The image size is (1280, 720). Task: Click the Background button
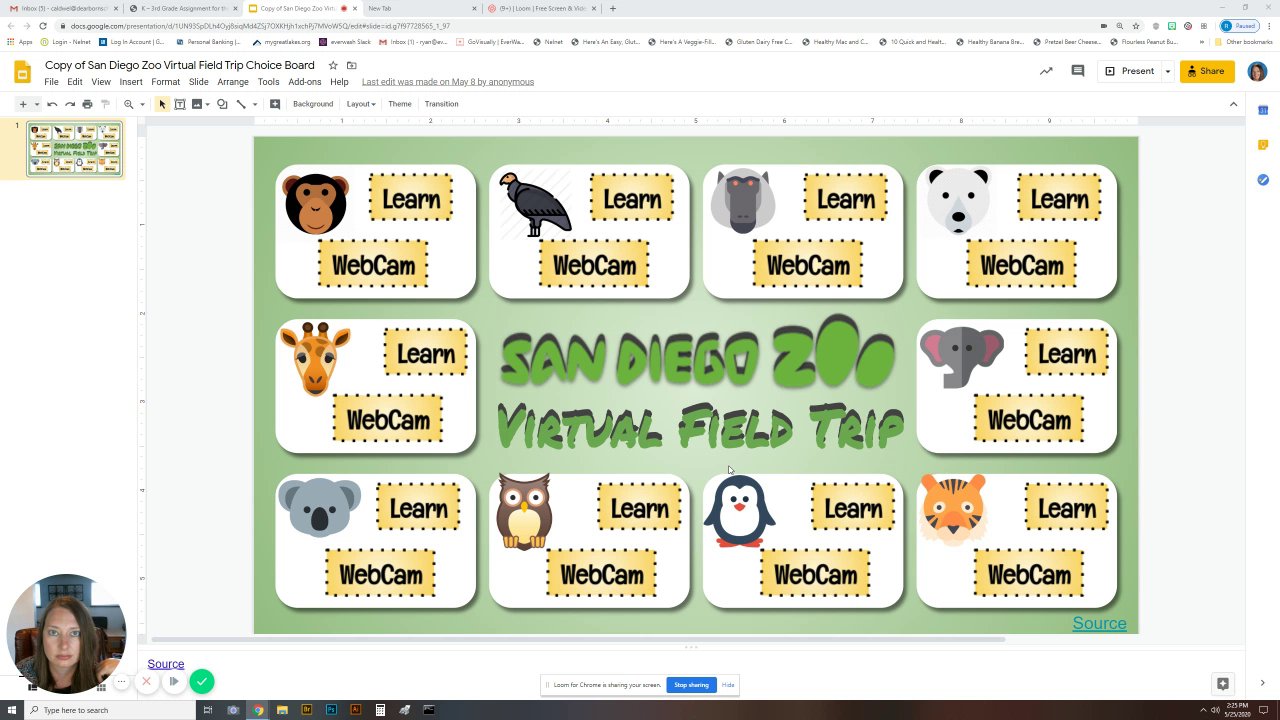[x=313, y=104]
